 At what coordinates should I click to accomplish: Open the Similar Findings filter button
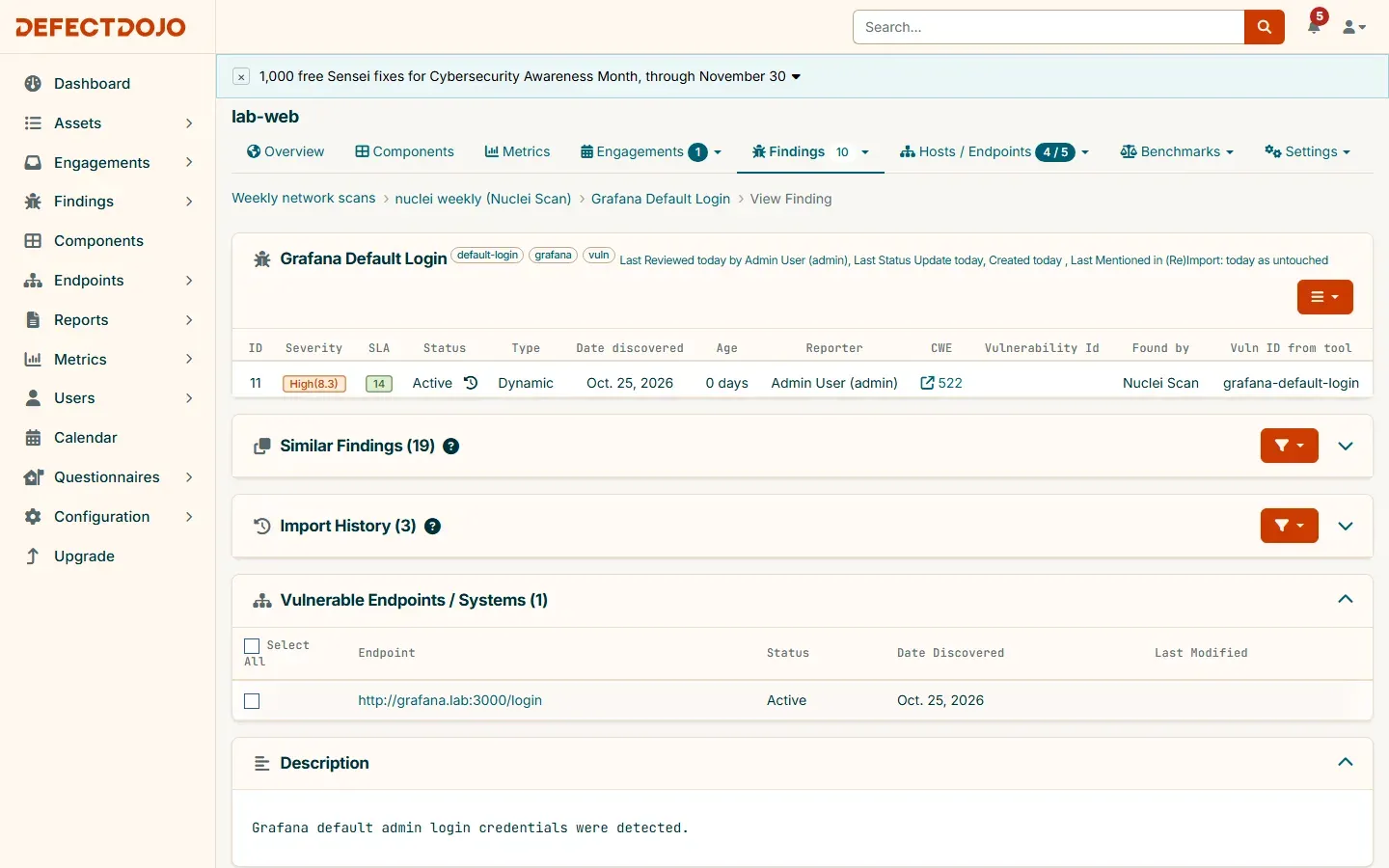(1289, 446)
